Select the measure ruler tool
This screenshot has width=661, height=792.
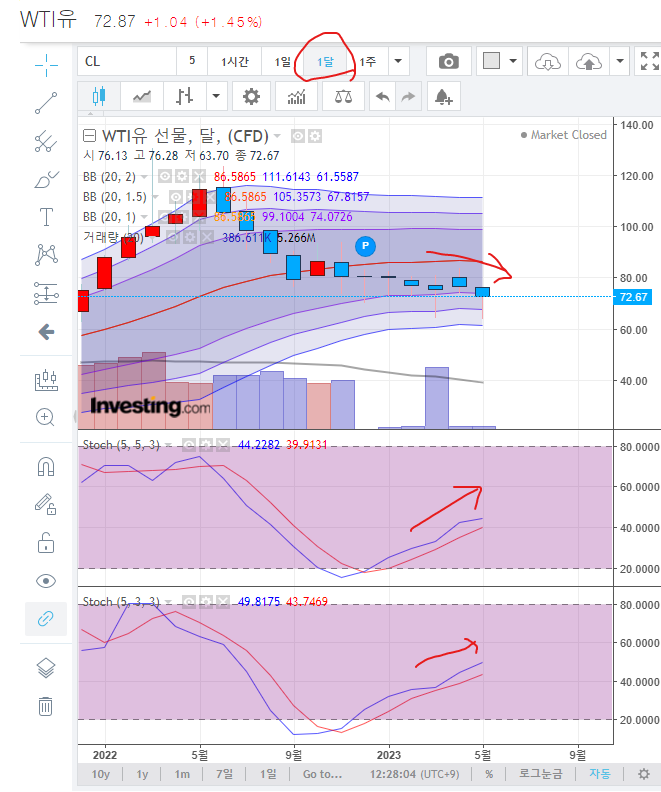[46, 380]
